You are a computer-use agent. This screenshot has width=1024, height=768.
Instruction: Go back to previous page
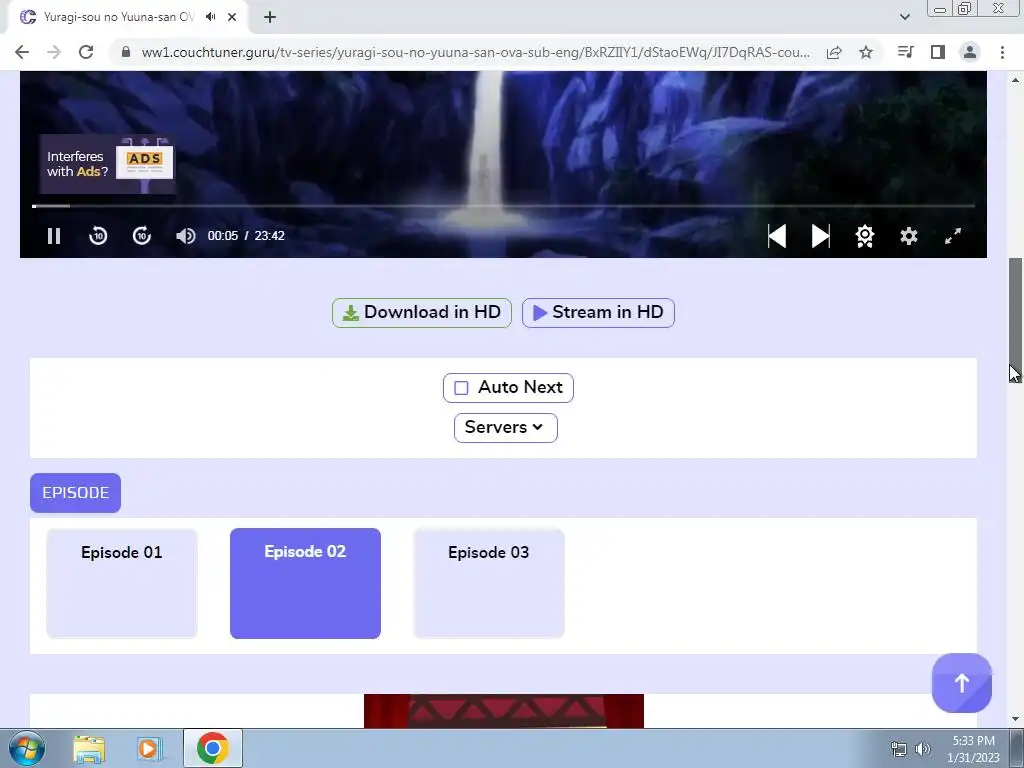pos(22,52)
